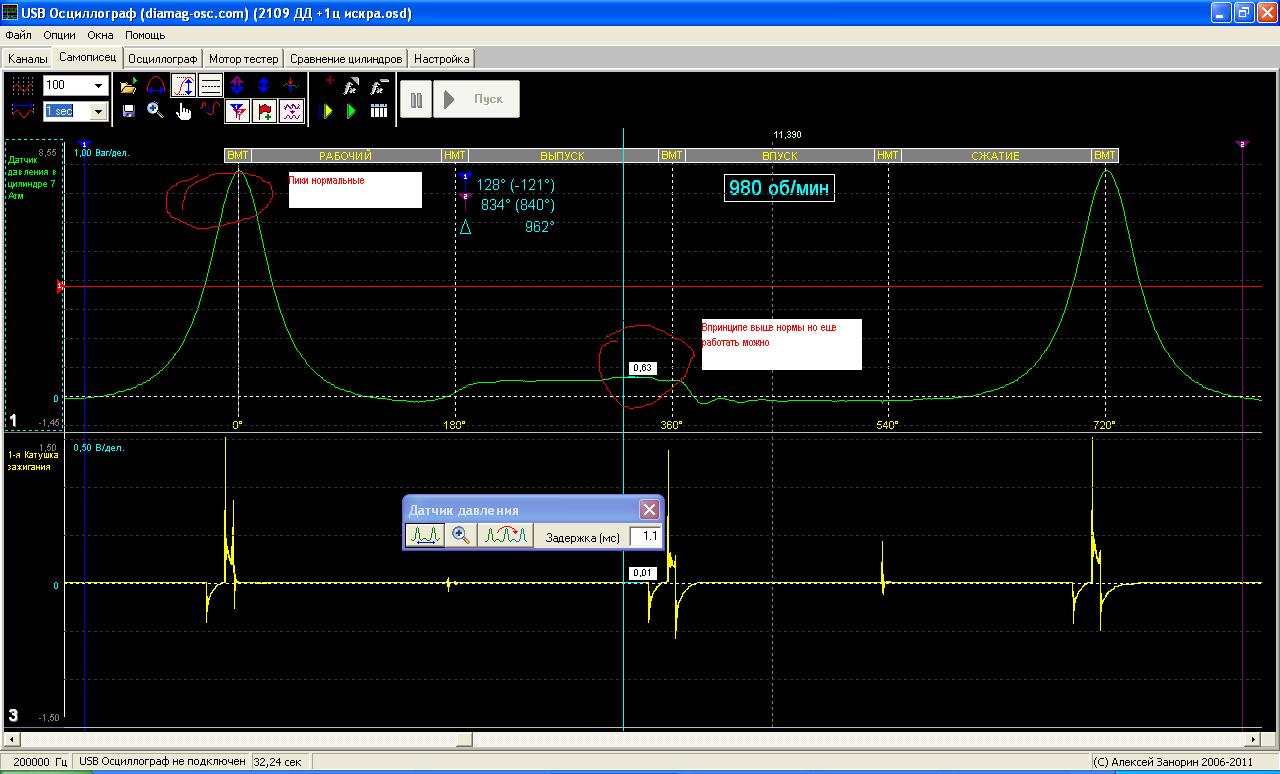Toggle the vertical cursor measurement button
1280x774 pixels.
click(183, 86)
